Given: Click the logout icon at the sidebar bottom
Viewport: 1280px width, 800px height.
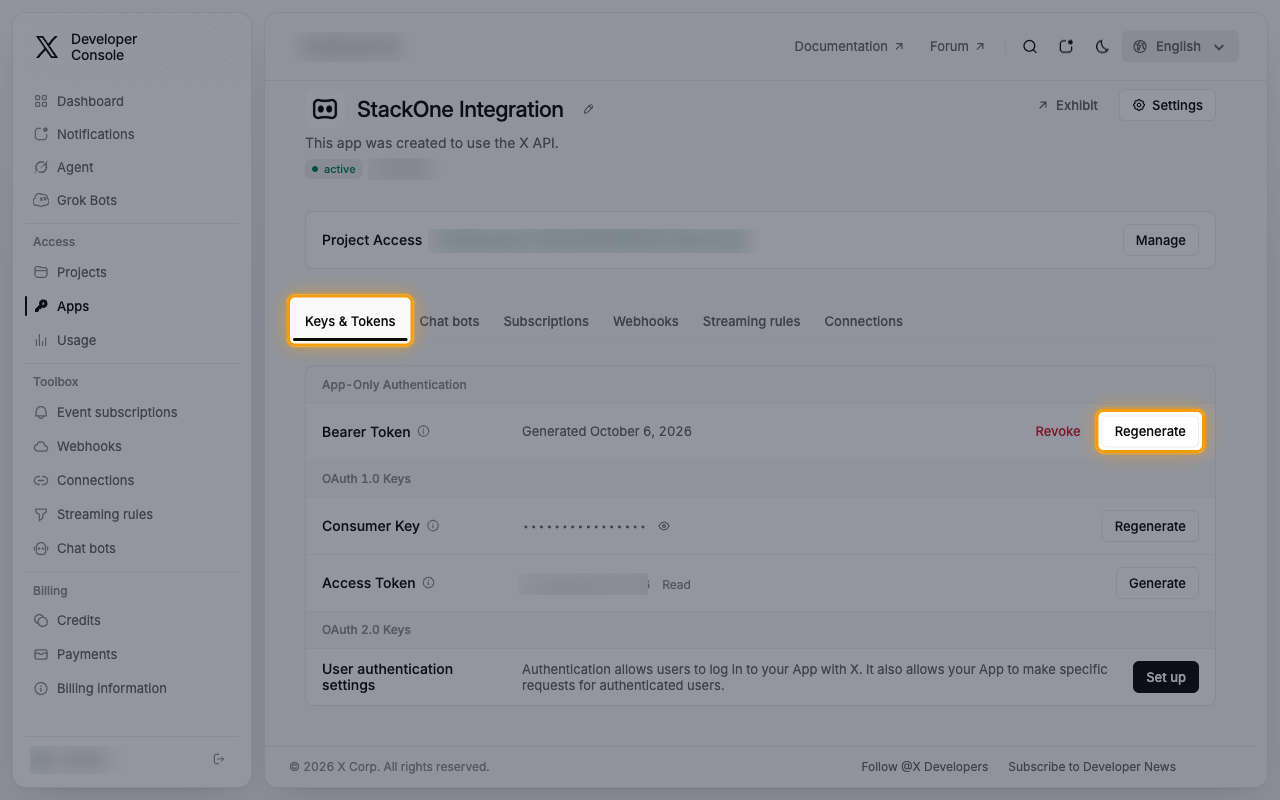Looking at the screenshot, I should (219, 760).
